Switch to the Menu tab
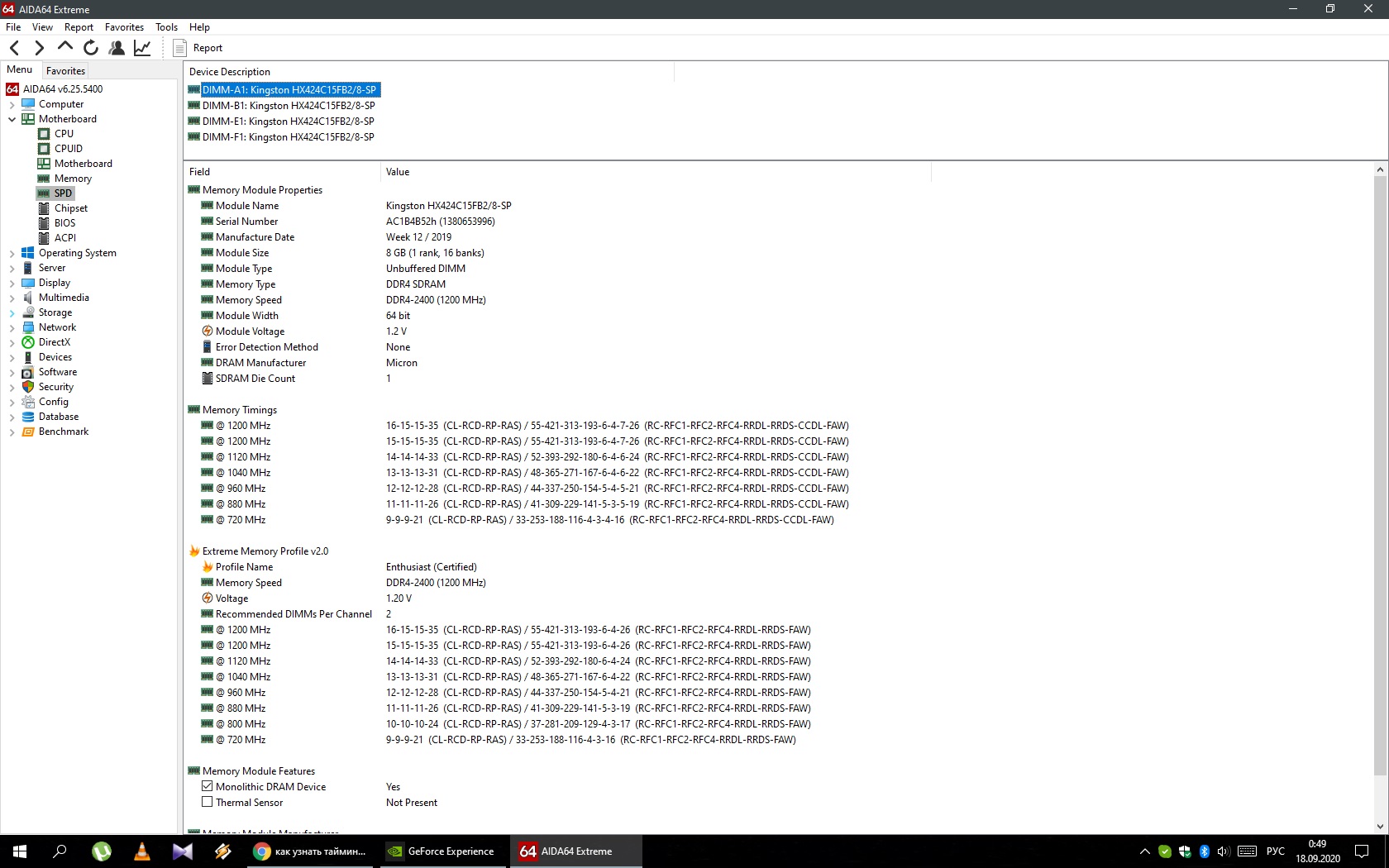 point(20,70)
